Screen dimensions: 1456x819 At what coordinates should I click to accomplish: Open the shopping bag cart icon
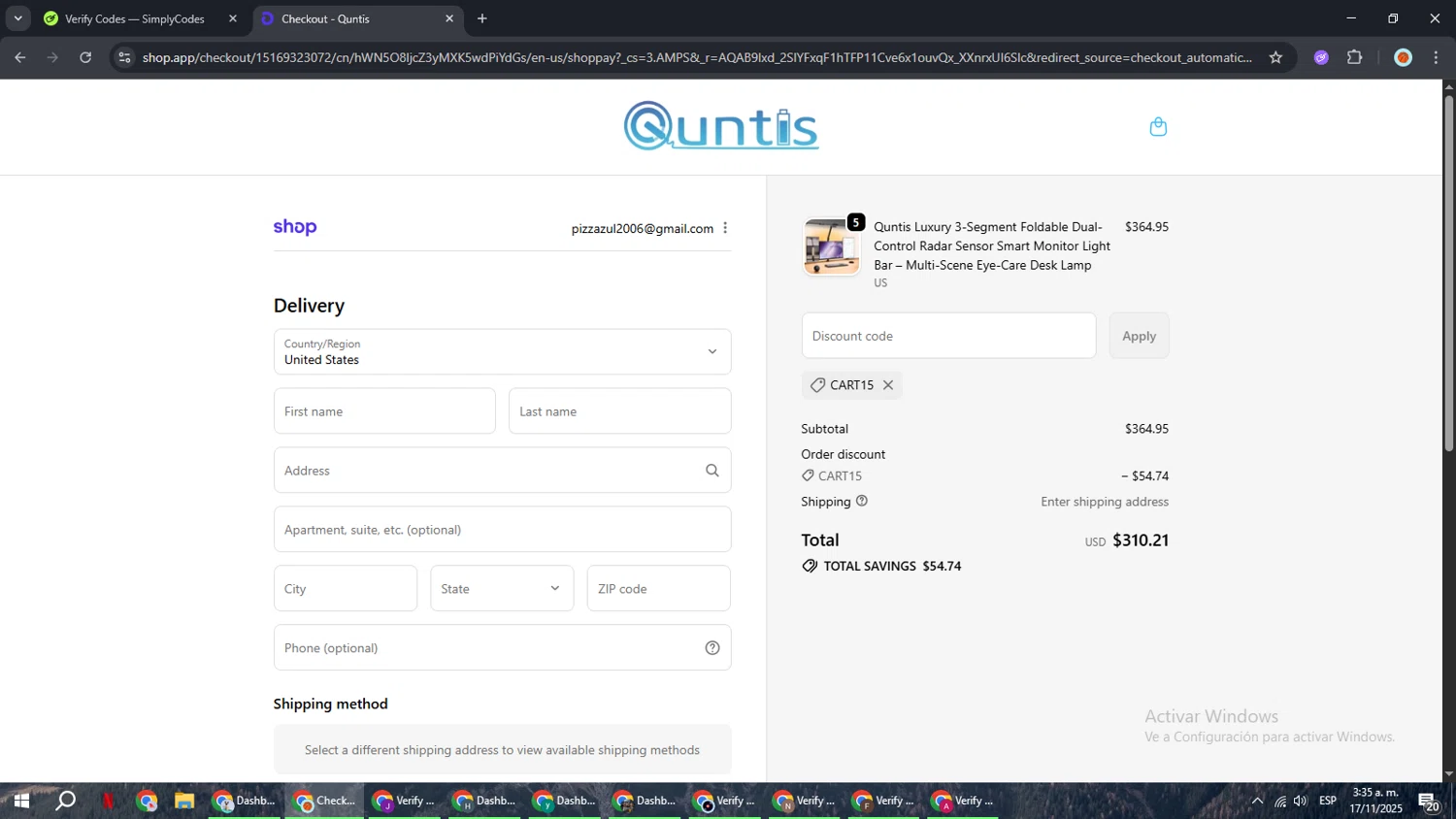coord(1158,127)
